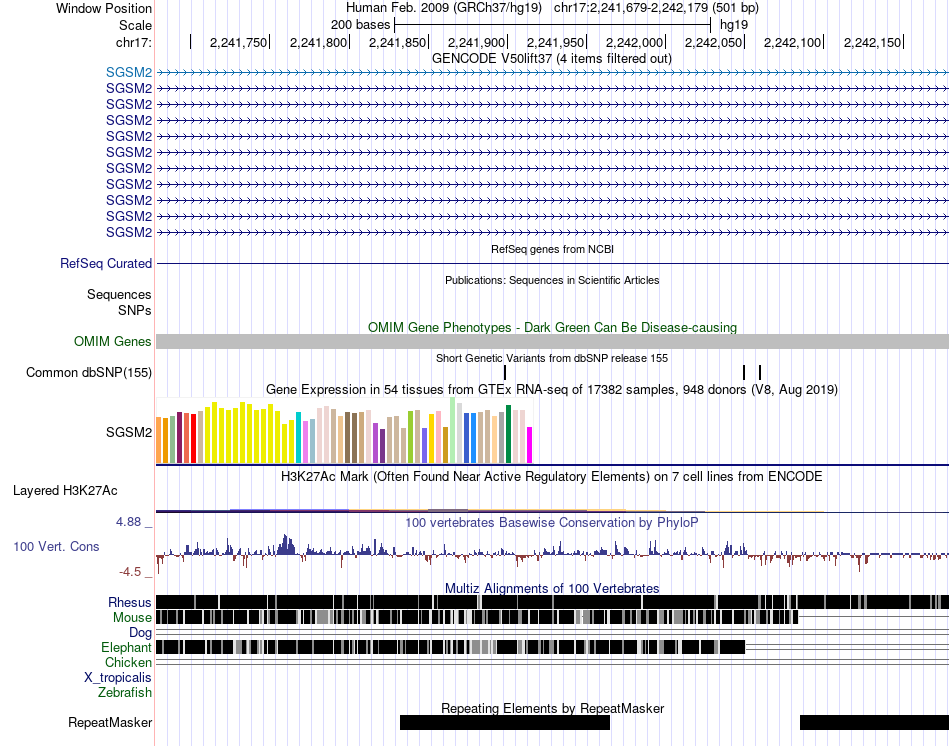Click the OMIM Genes label
Screen dimensions: 950x746
[112, 341]
